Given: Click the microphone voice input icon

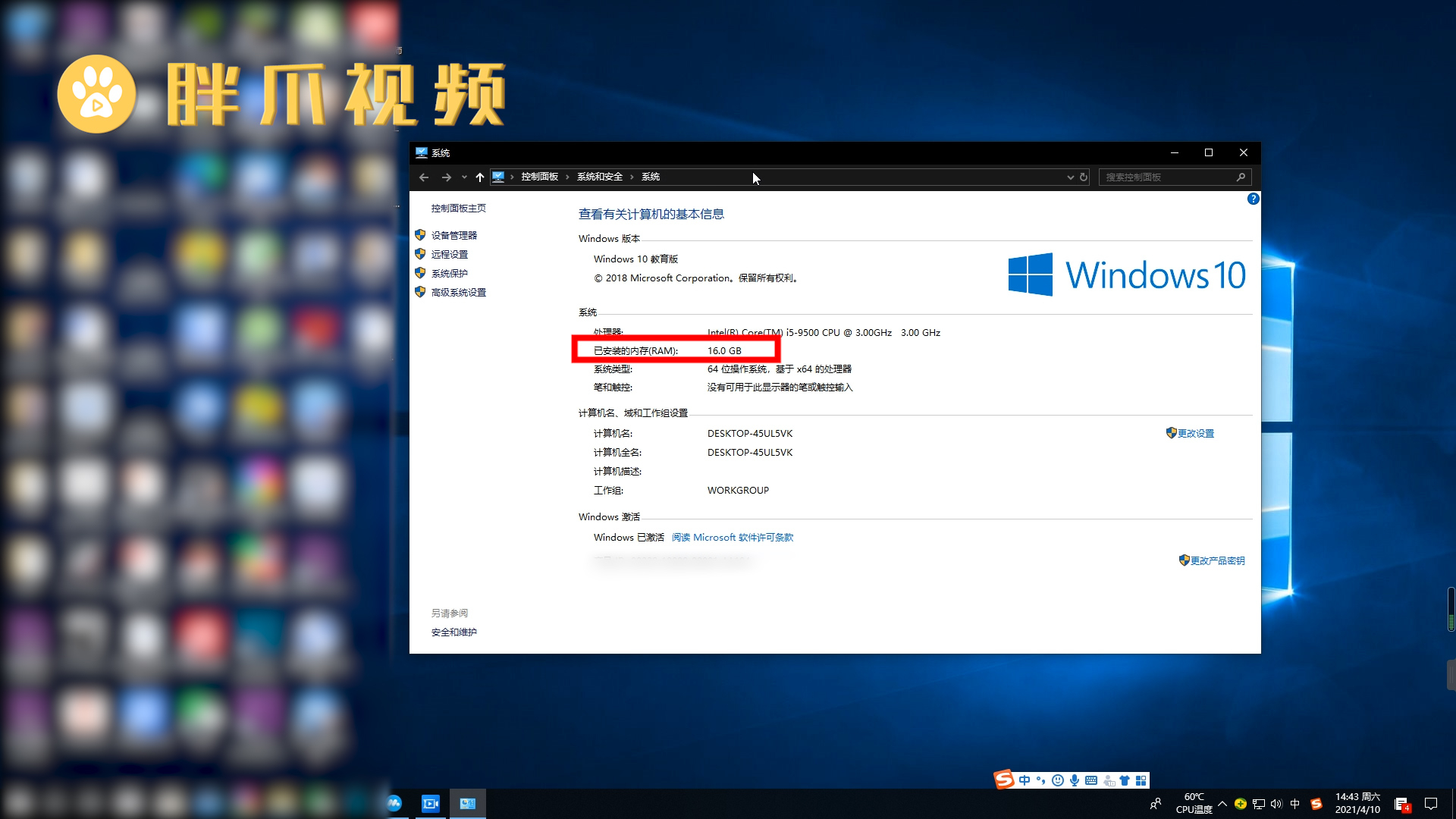Looking at the screenshot, I should [1075, 780].
